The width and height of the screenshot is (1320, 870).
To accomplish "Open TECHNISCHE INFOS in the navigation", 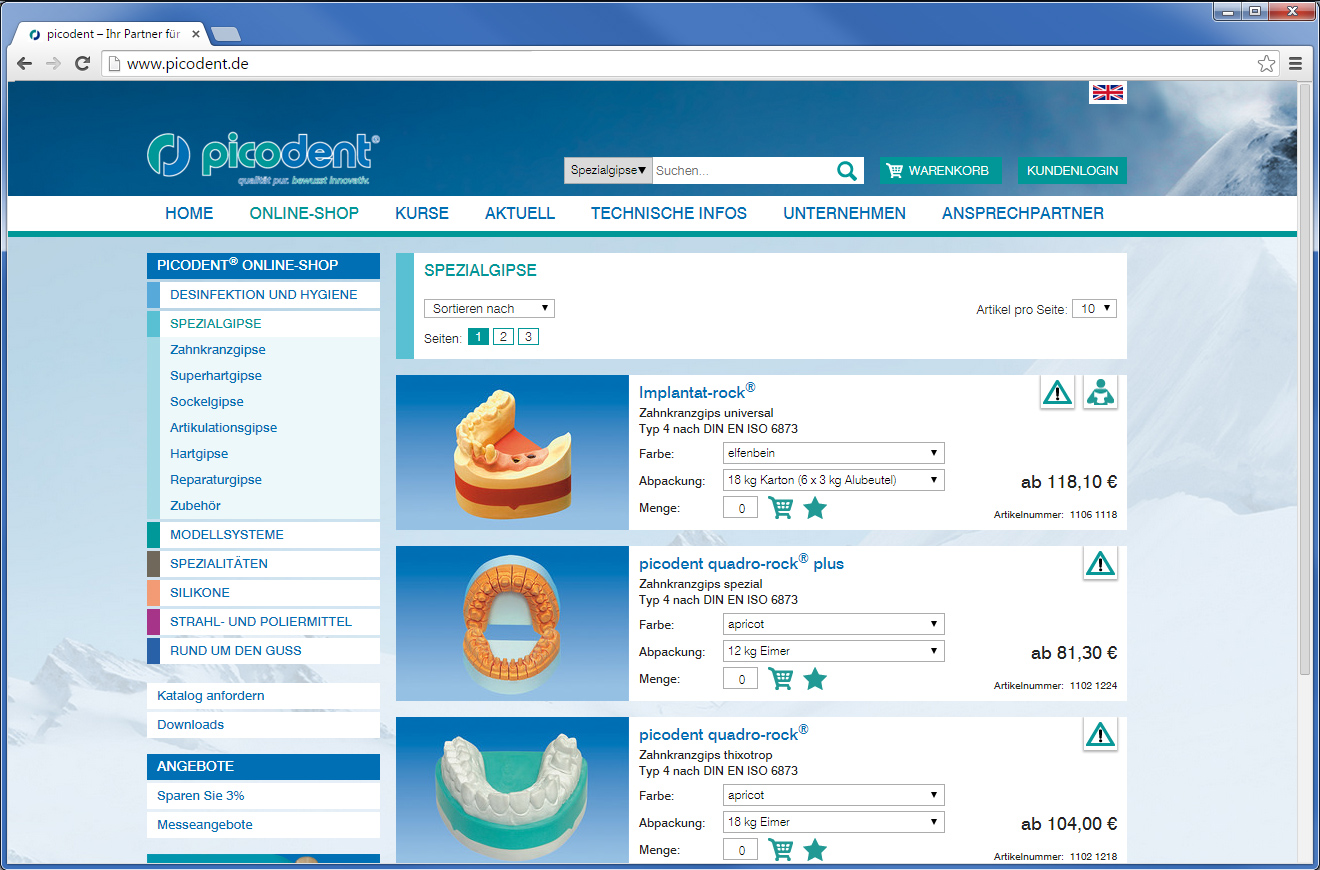I will click(669, 213).
